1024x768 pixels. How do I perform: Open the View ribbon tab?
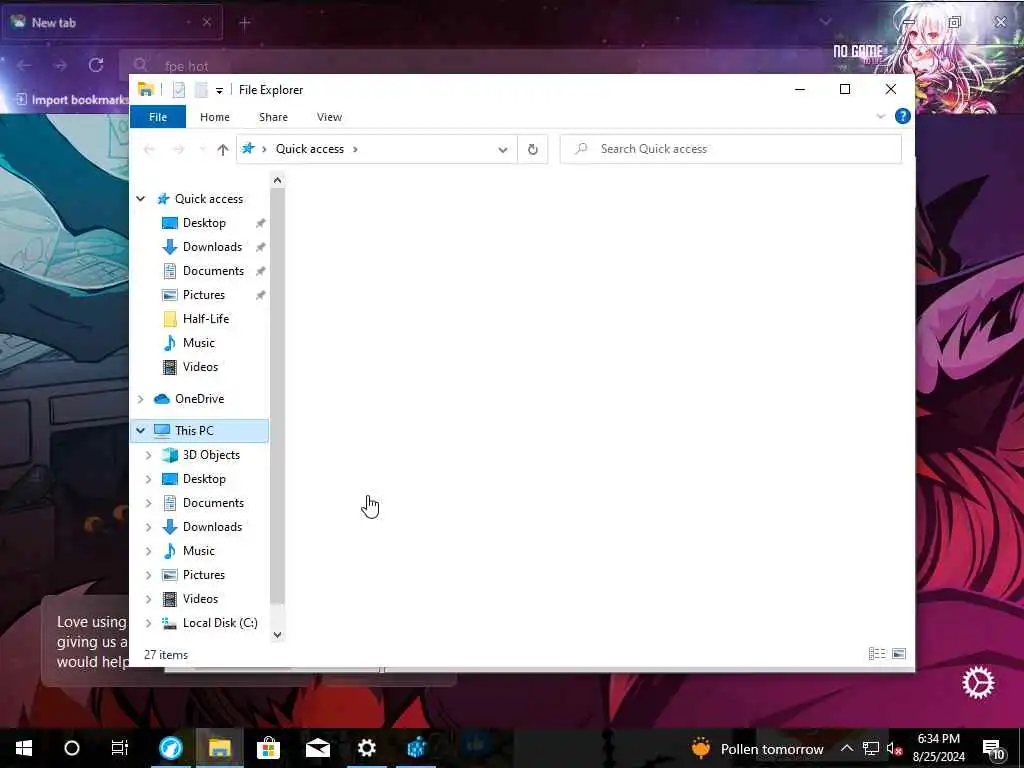(x=329, y=117)
